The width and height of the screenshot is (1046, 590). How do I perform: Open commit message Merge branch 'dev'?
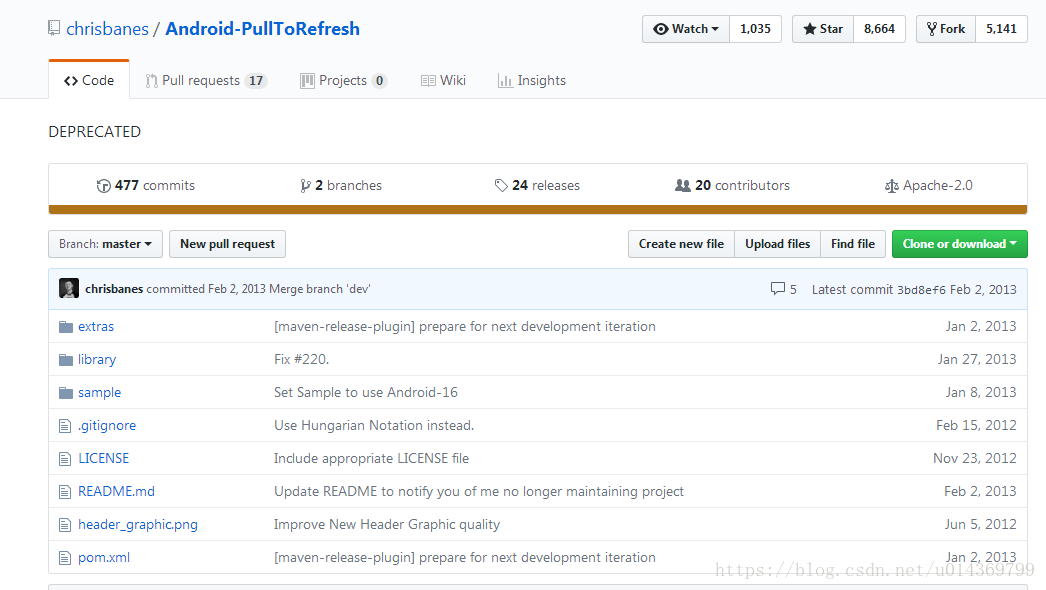coord(320,289)
